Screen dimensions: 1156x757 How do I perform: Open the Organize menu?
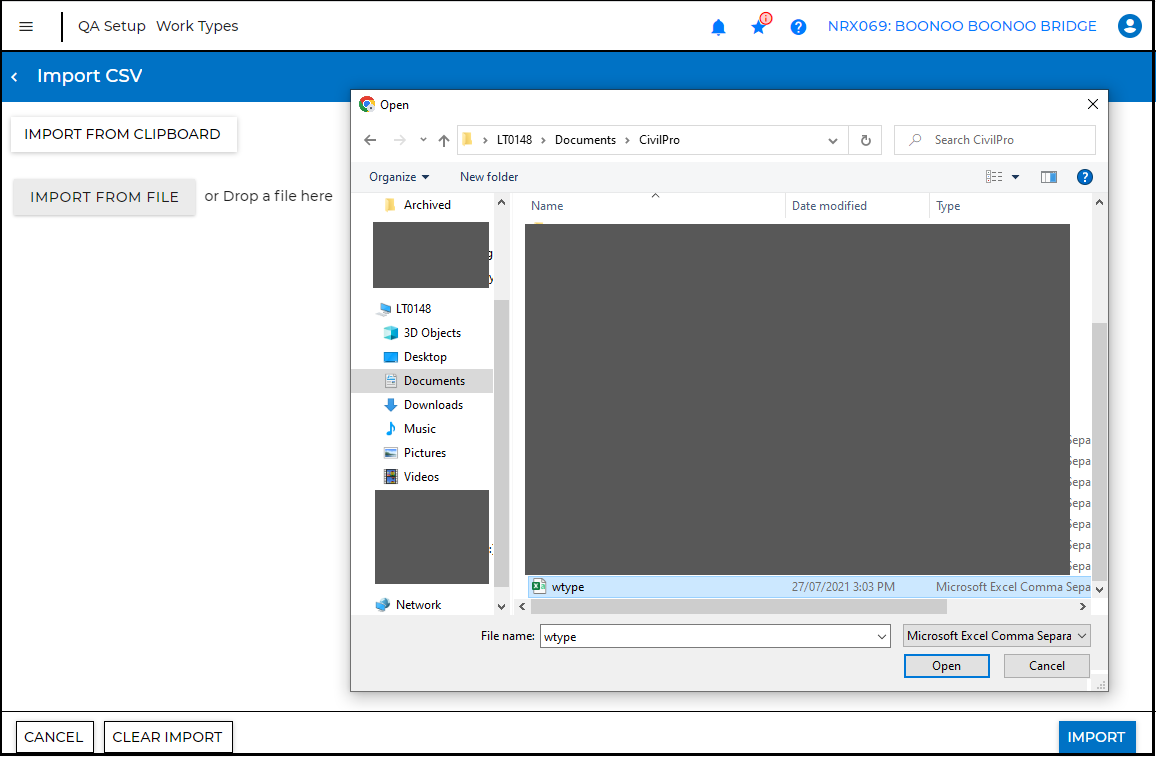399,177
